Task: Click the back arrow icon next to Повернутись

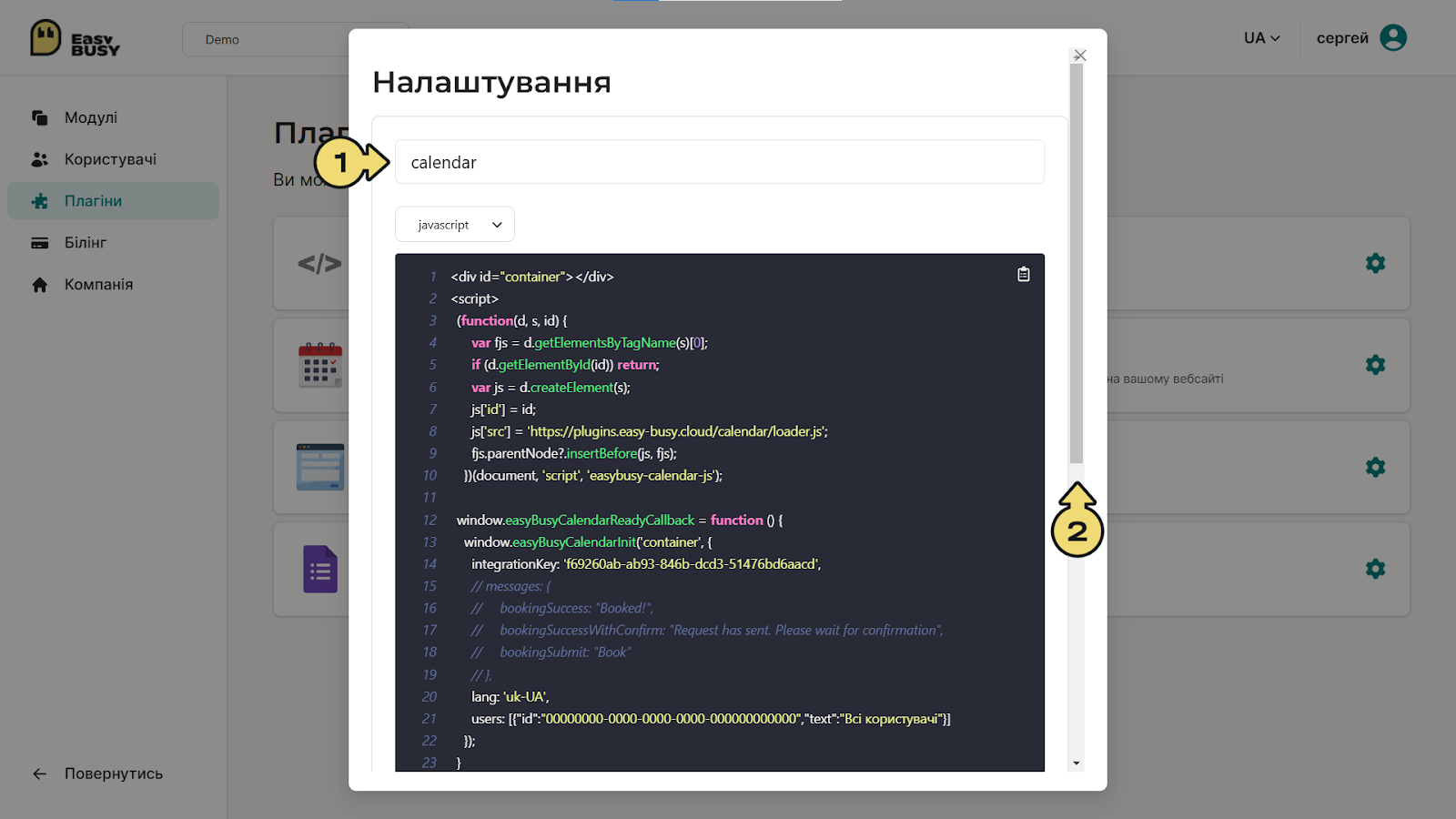Action: [x=40, y=773]
